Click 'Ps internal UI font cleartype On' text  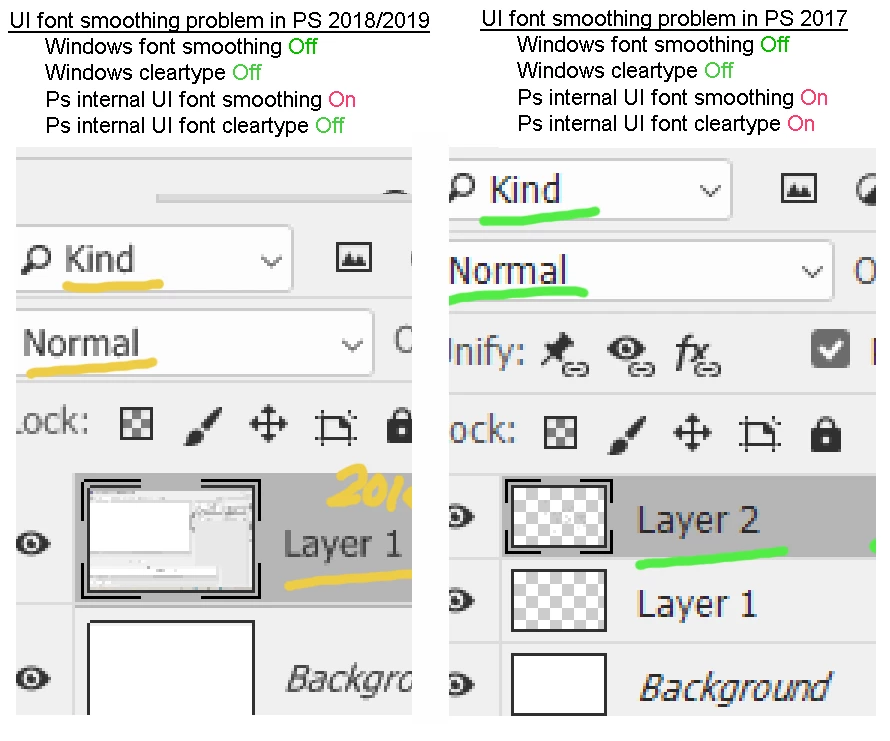point(666,123)
